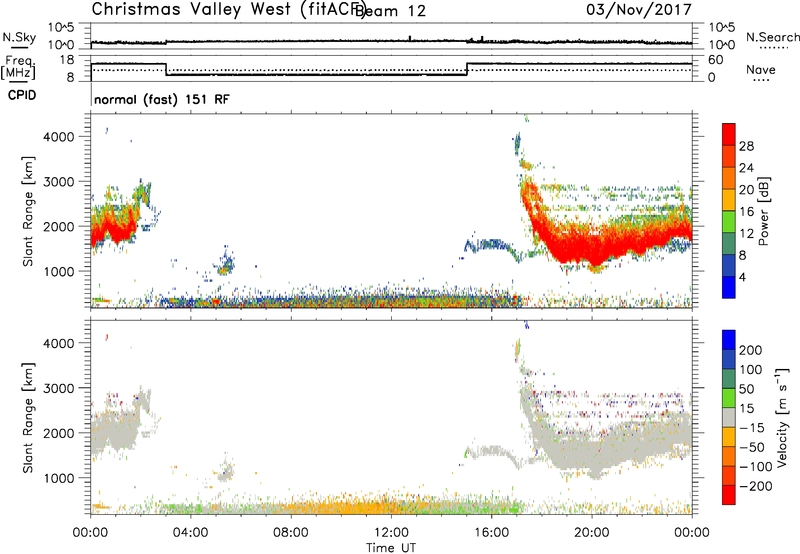Viewport: 800px width, 554px height.
Task: Click the frequency step-down at 03:00
Action: tap(166, 69)
